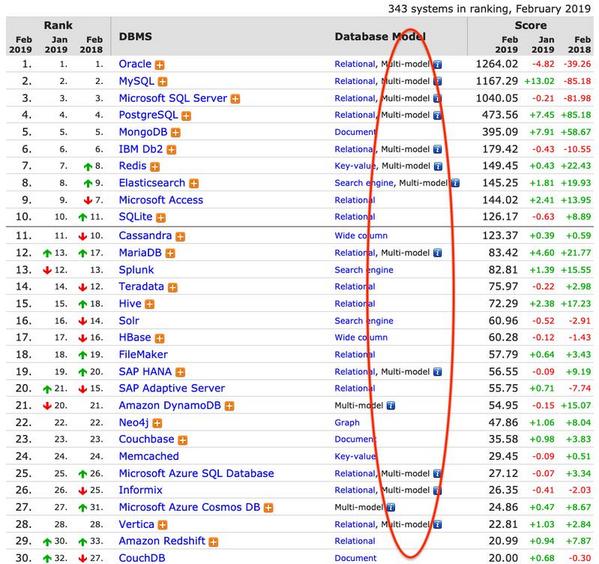Click the multi-model info icon in Oracle row
This screenshot has height=564, width=599.
pyautogui.click(x=438, y=64)
